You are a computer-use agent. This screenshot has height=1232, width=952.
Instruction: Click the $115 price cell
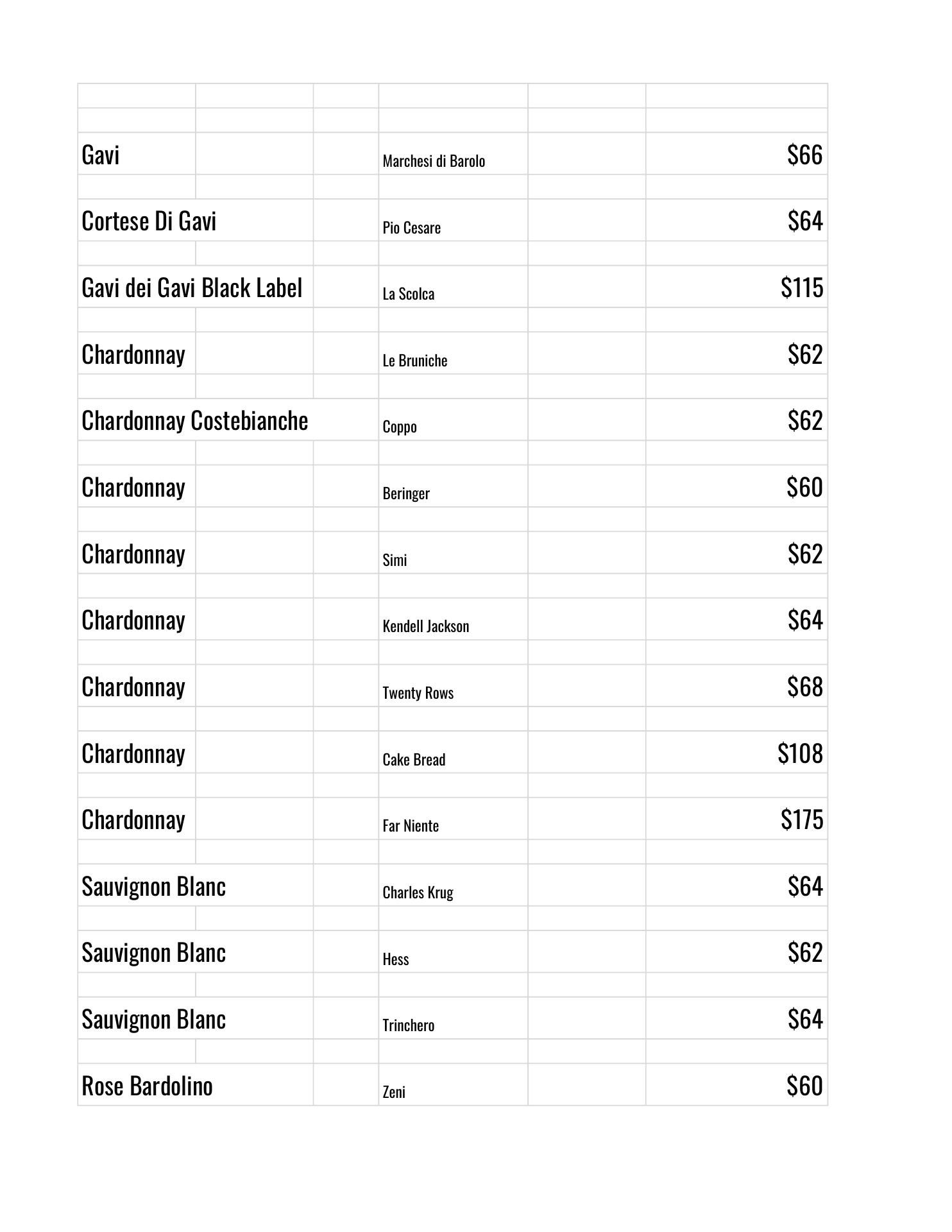(801, 287)
